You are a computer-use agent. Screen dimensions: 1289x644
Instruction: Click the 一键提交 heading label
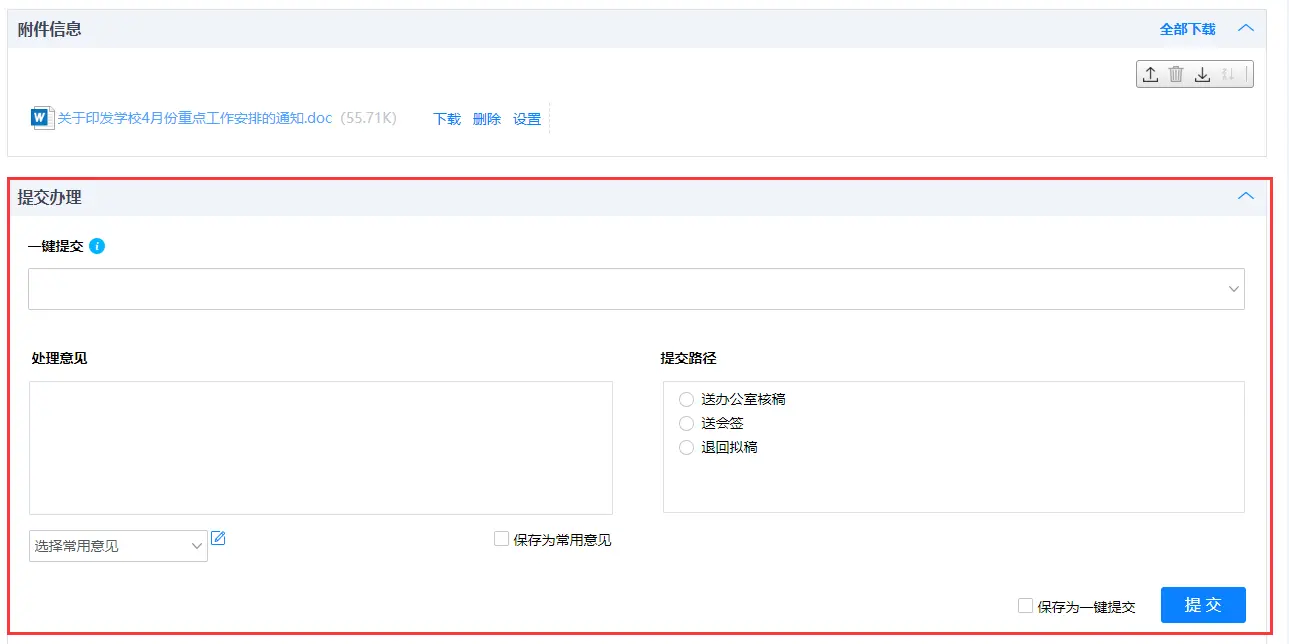(56, 246)
